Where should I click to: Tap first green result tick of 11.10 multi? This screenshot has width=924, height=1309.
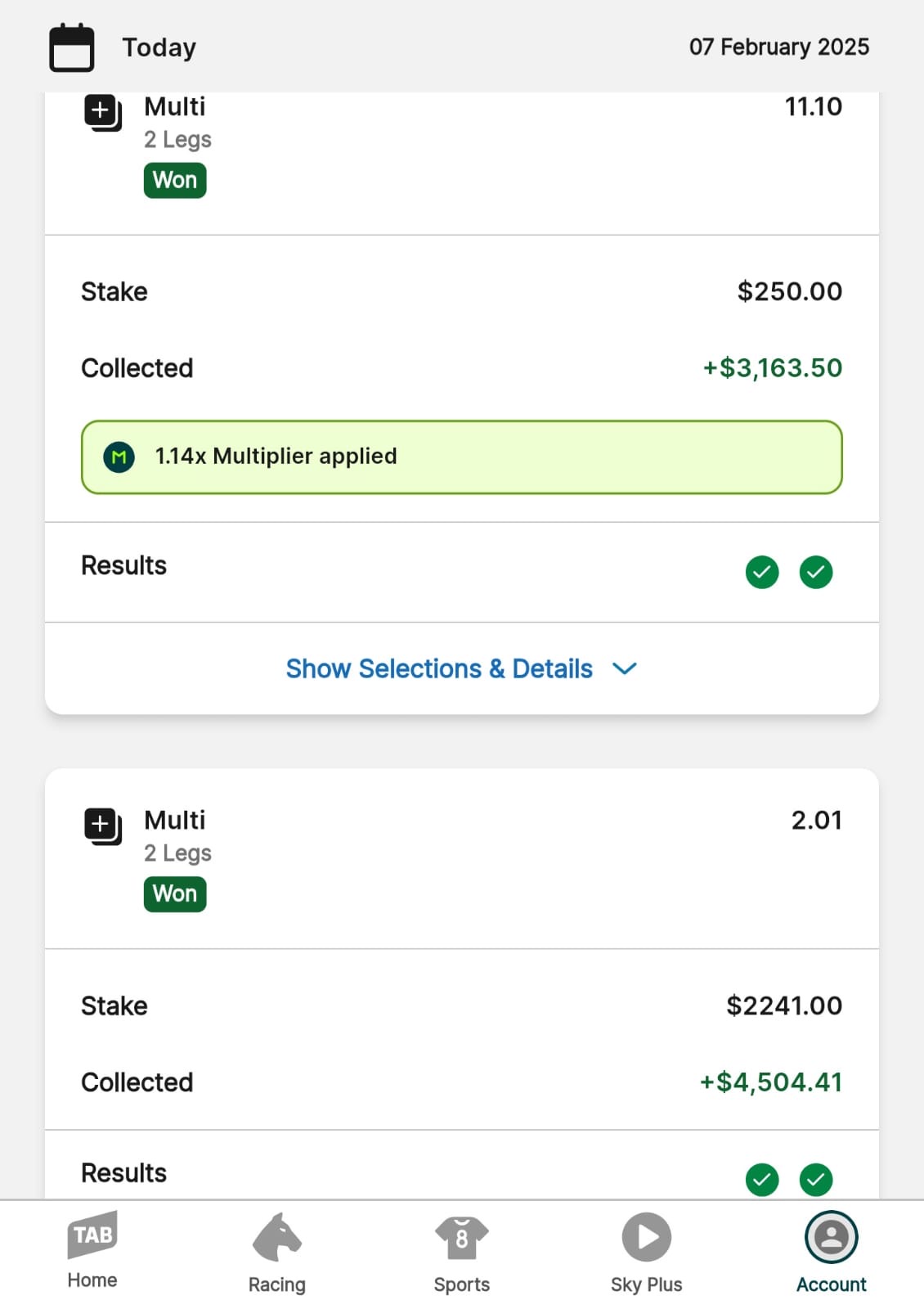(x=762, y=572)
